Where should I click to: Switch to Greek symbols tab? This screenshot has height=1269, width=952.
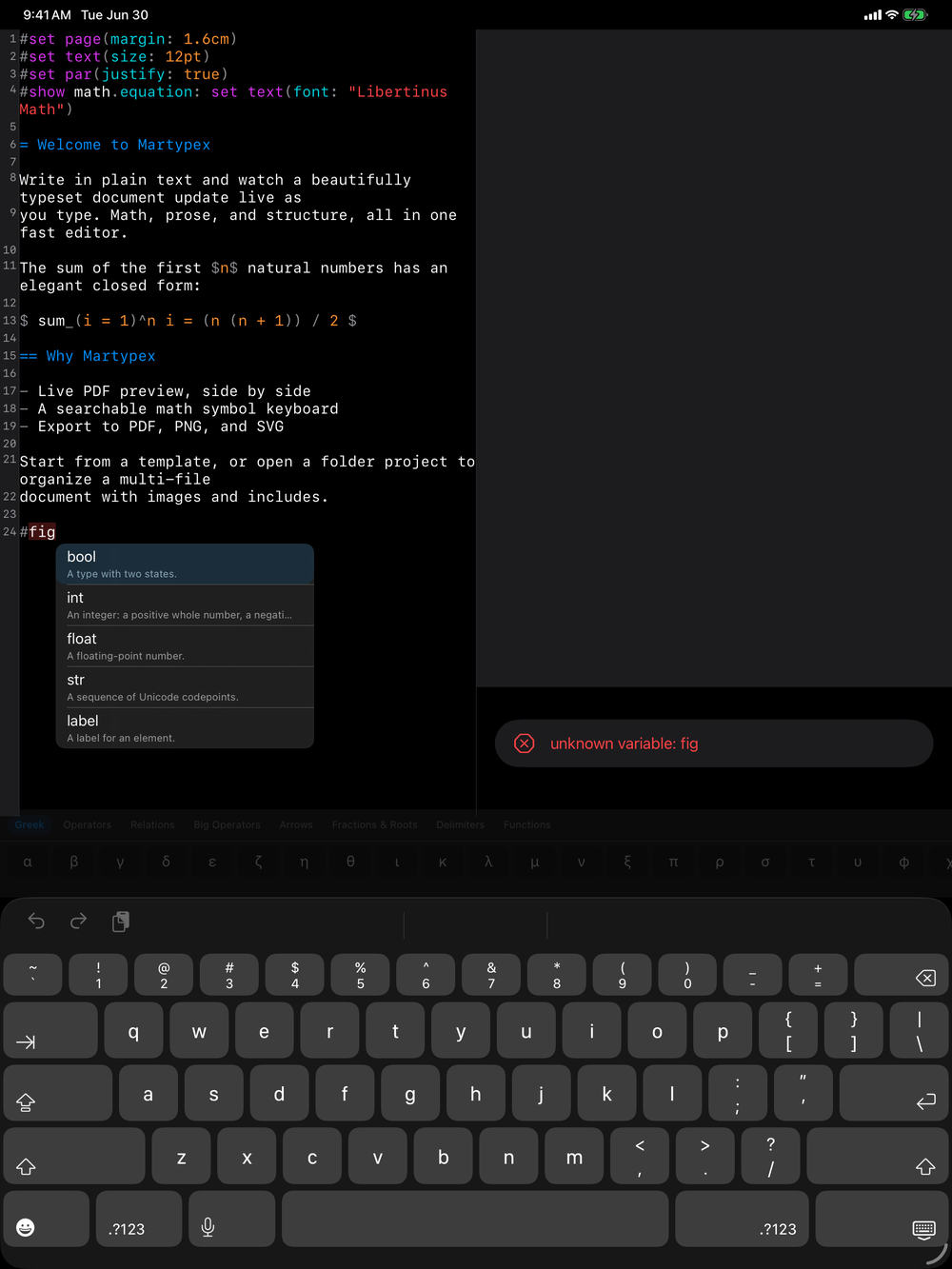point(30,824)
